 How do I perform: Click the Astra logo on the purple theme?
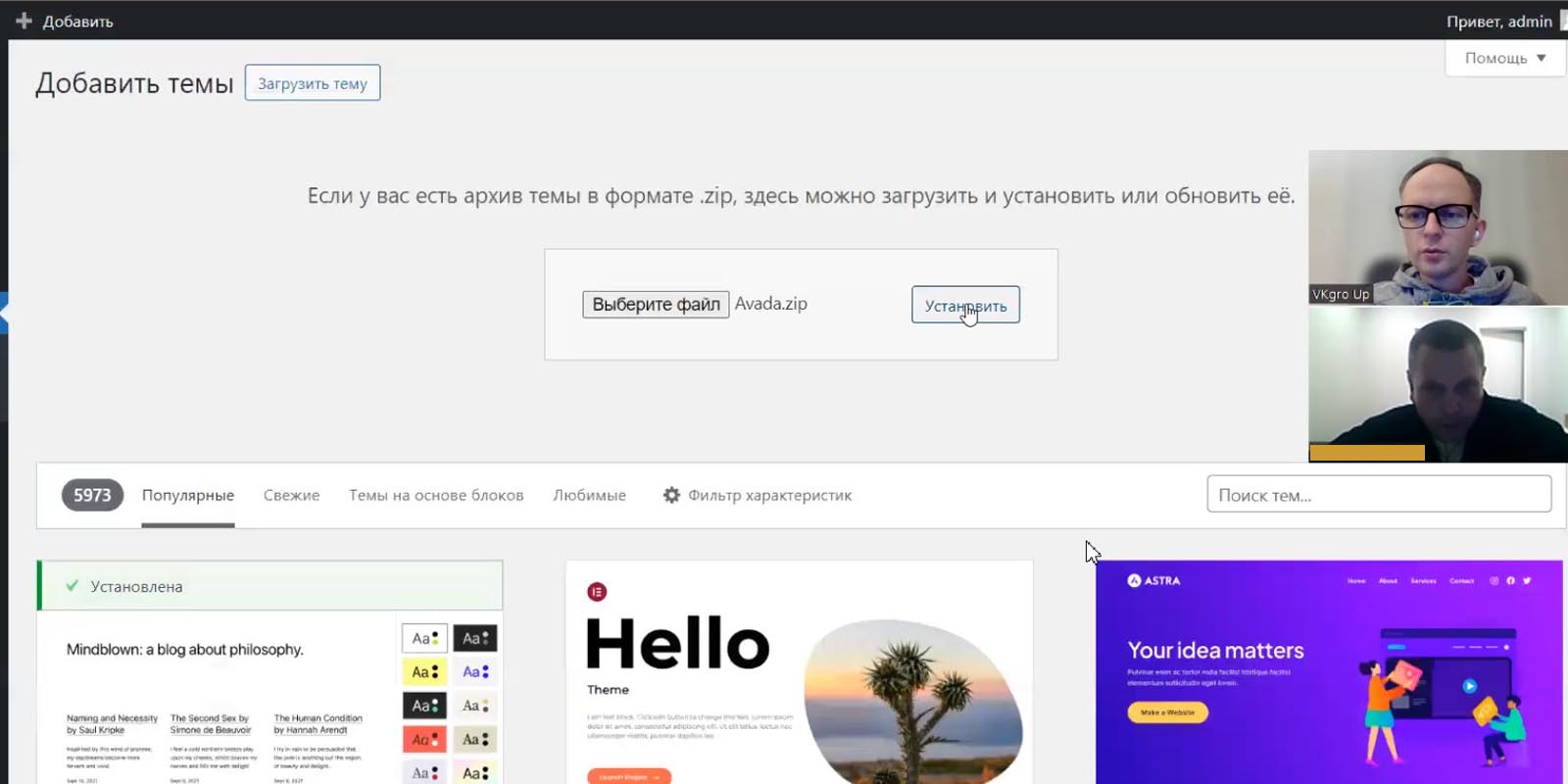1153,580
